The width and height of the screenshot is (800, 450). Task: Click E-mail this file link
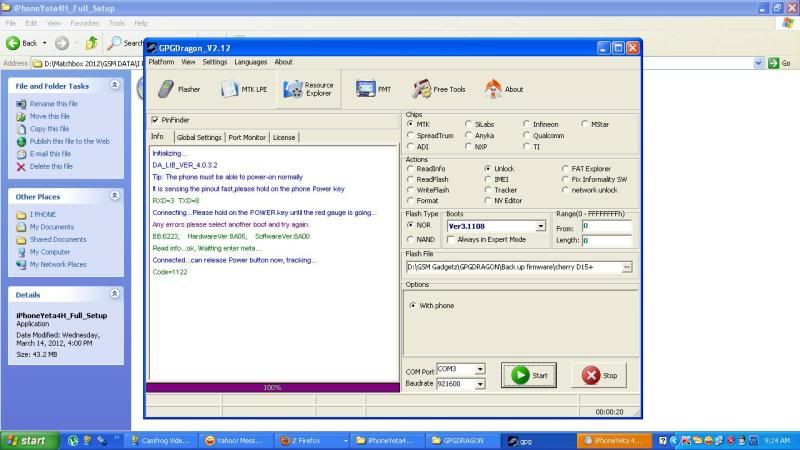pos(50,154)
